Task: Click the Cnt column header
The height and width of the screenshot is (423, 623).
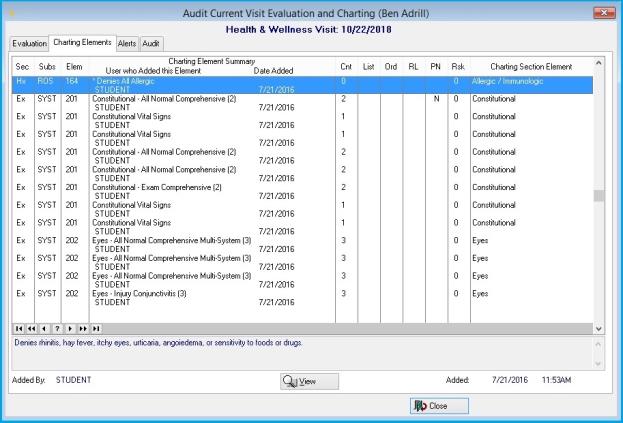Action: [346, 67]
